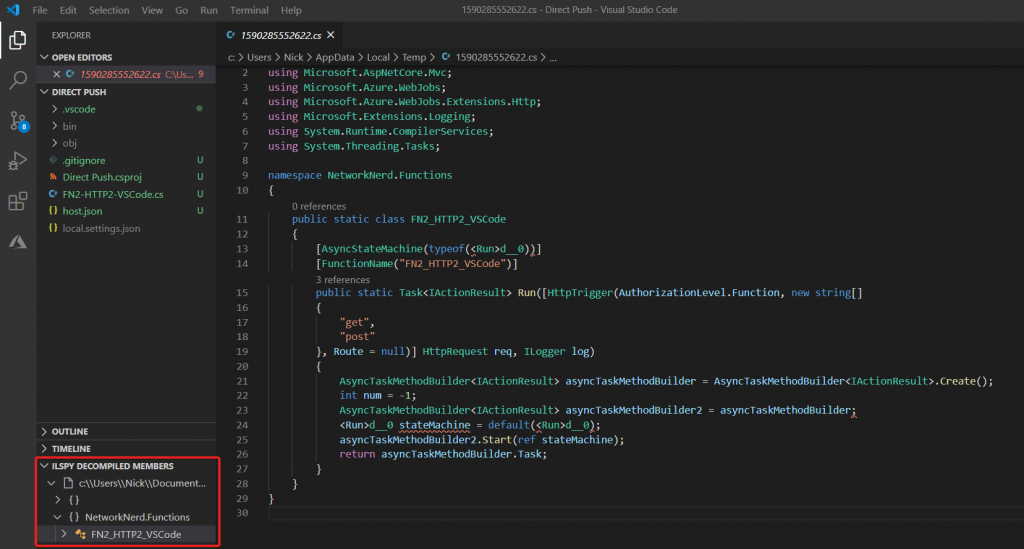Image resolution: width=1024 pixels, height=549 pixels.
Task: Expand the bin folder
Action: 55,126
